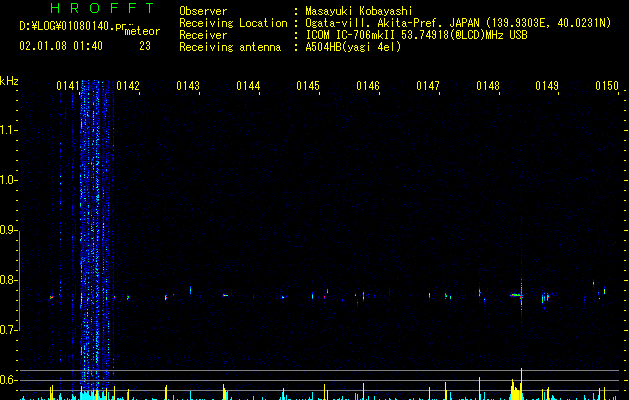Click the observer name Masayuki Kobayashi
This screenshot has height=400, width=629.
click(359, 11)
